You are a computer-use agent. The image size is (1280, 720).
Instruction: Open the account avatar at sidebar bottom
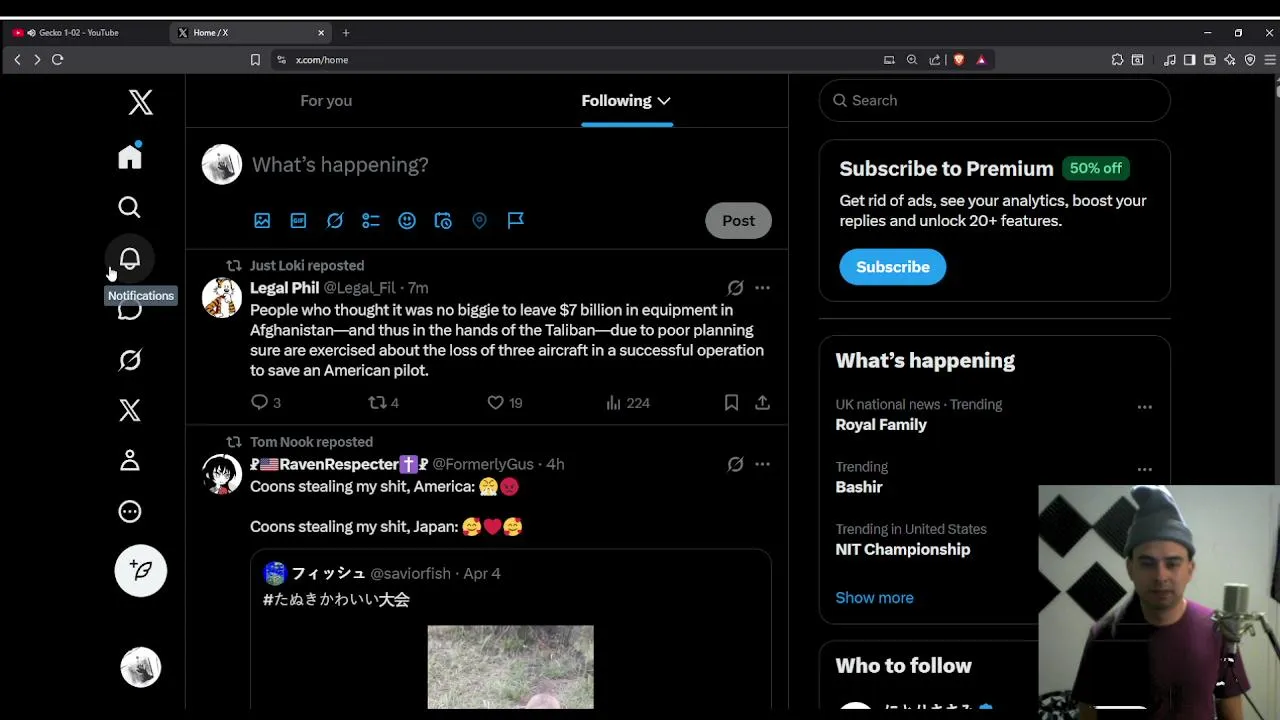[x=141, y=667]
